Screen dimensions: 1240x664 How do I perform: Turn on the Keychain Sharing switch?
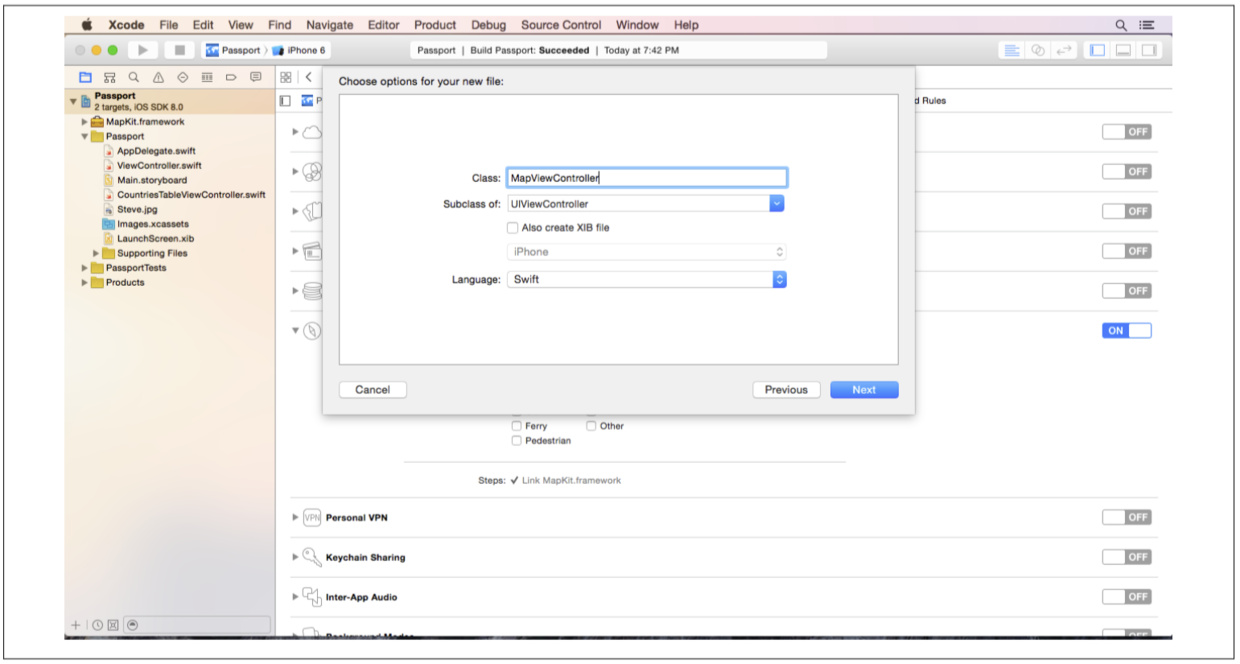point(1126,557)
